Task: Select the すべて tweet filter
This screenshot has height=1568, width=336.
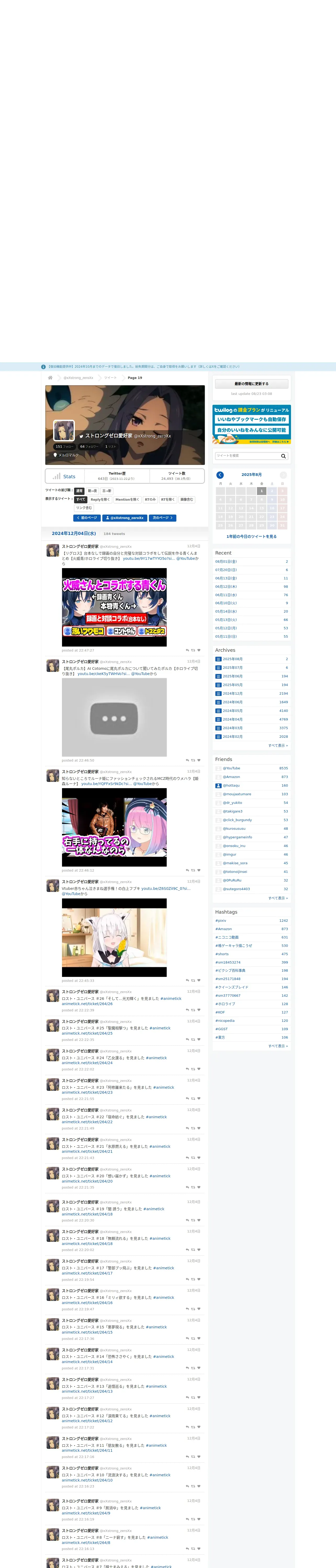Action: pos(81,499)
